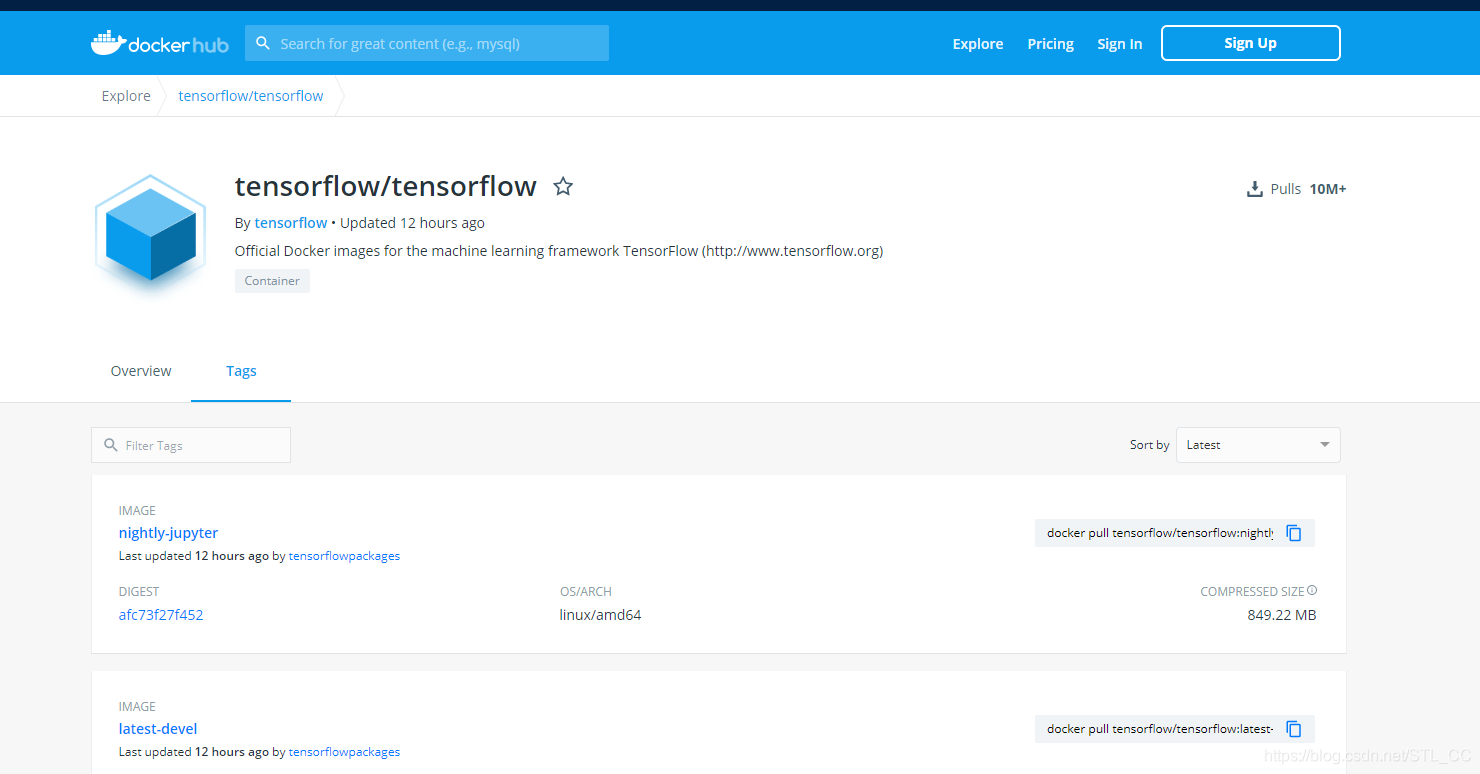Image resolution: width=1480 pixels, height=774 pixels.
Task: Click tensorflowpackages under latest-devel
Action: coord(344,752)
